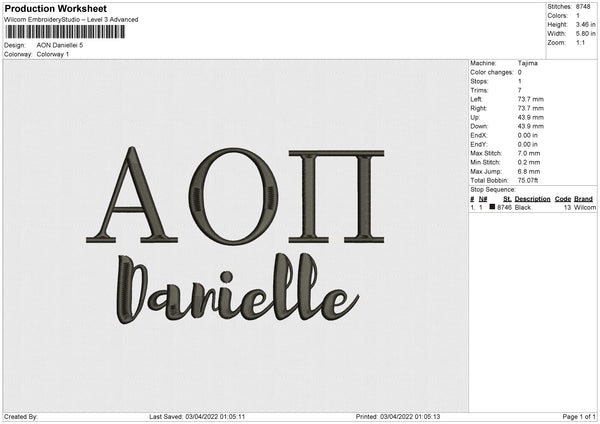Click the Printed timestamp
Image resolution: width=600 pixels, height=424 pixels.
[x=398, y=417]
